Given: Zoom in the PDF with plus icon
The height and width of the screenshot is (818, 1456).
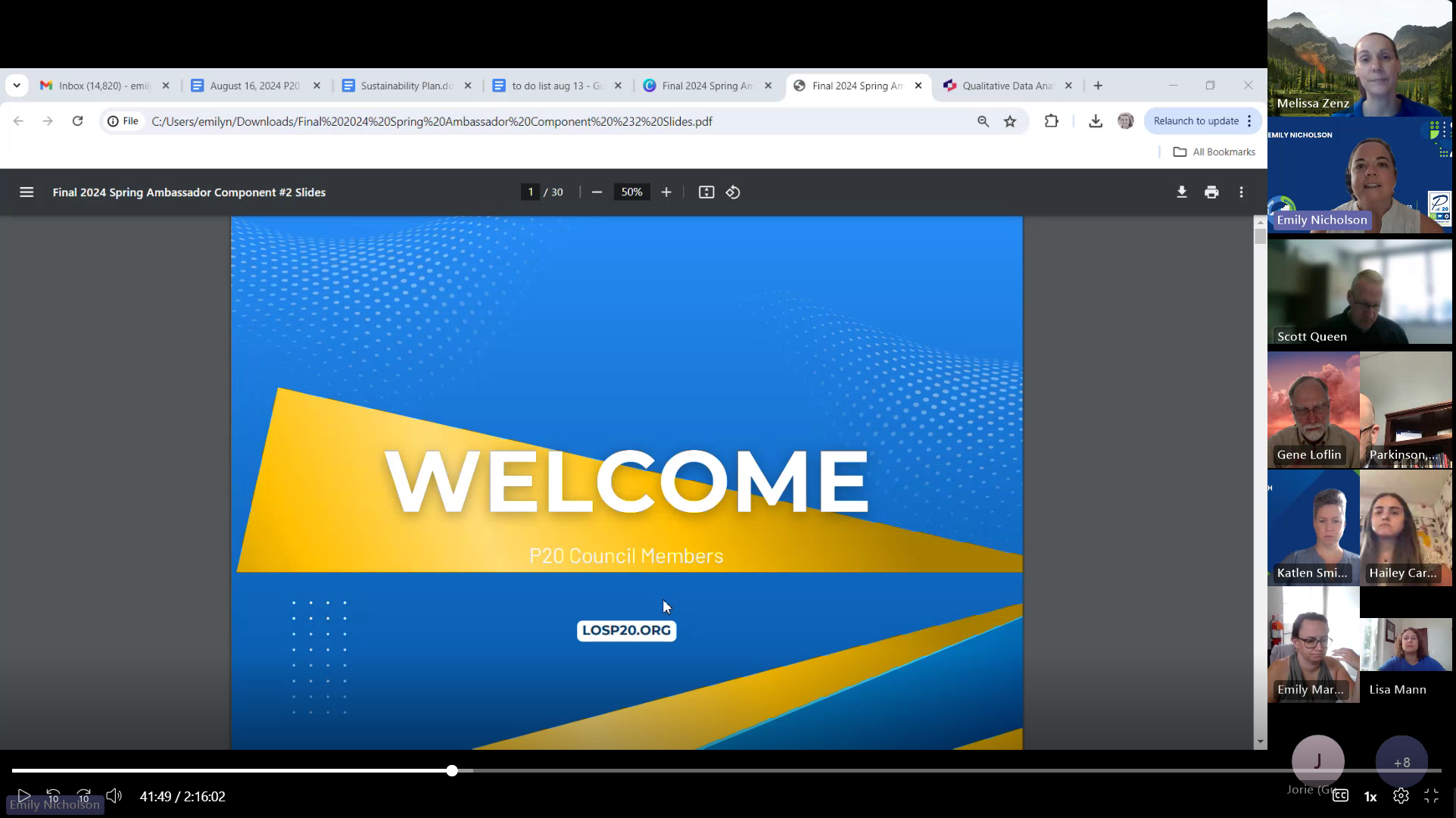Looking at the screenshot, I should (666, 192).
